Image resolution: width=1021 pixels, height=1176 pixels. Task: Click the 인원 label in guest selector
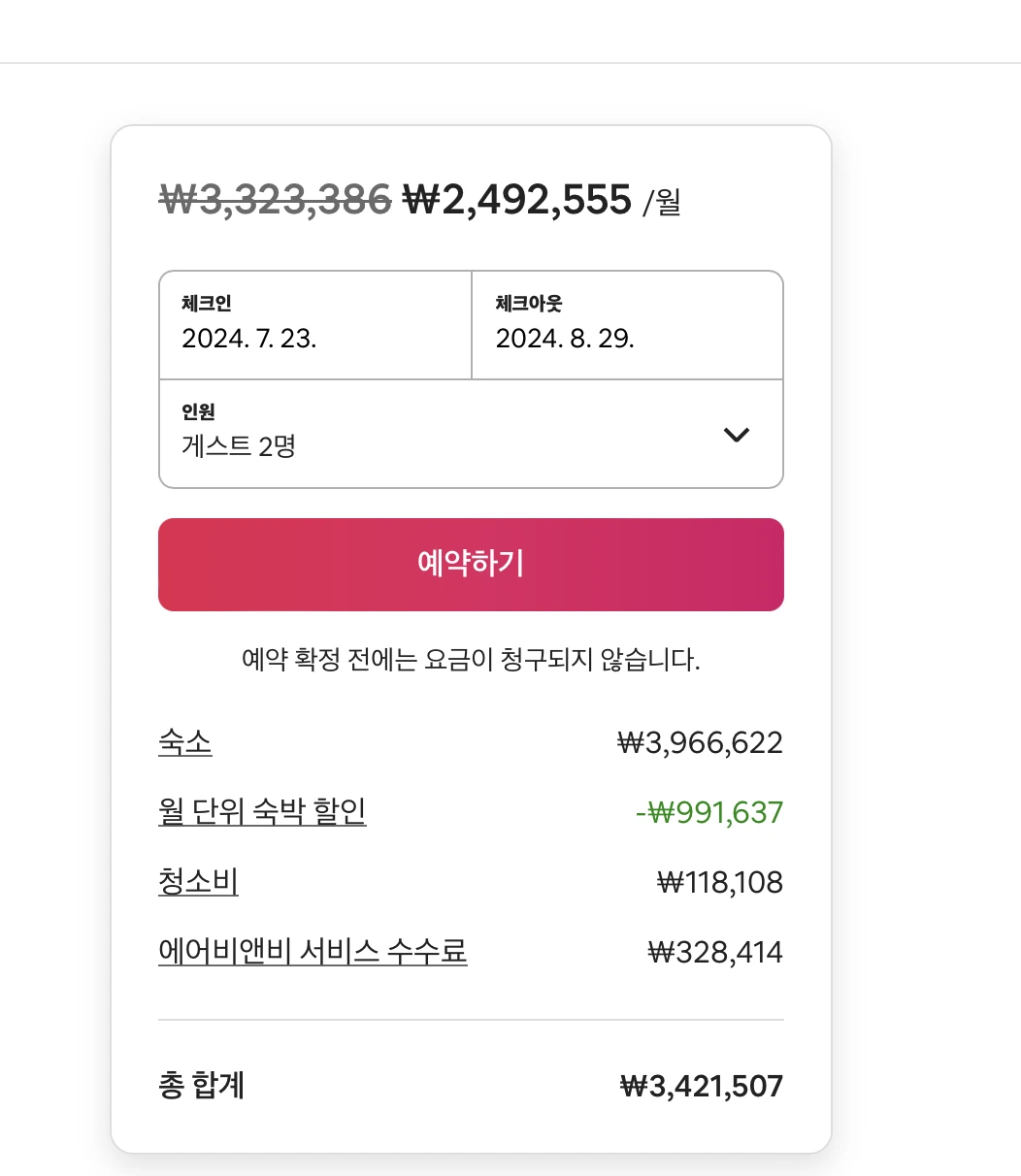pyautogui.click(x=198, y=412)
